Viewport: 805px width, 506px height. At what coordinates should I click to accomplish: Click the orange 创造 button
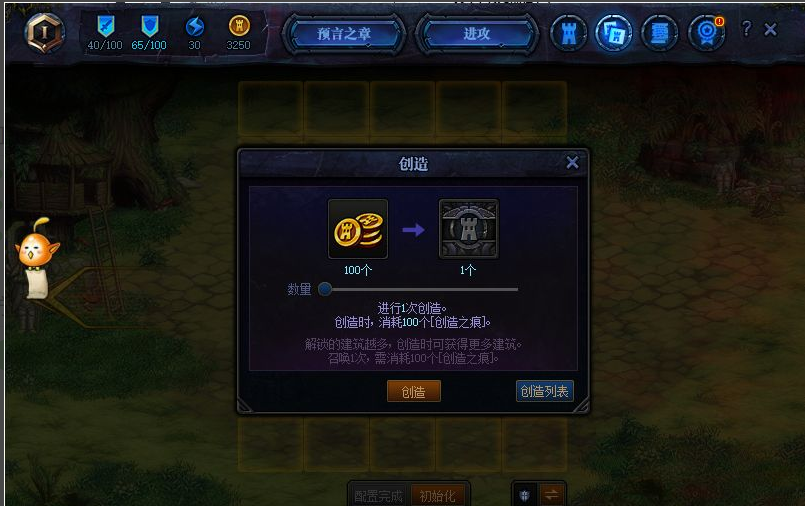coord(413,392)
